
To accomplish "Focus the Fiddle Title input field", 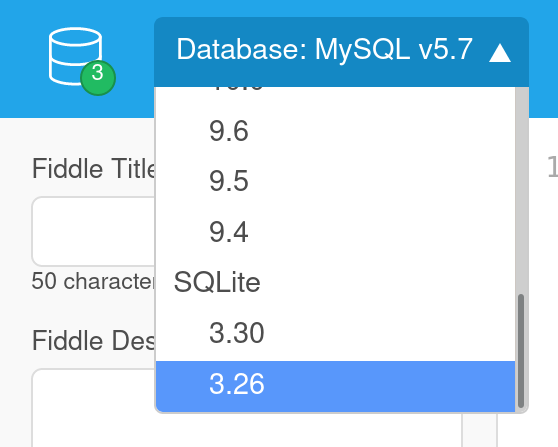I will pyautogui.click(x=94, y=231).
